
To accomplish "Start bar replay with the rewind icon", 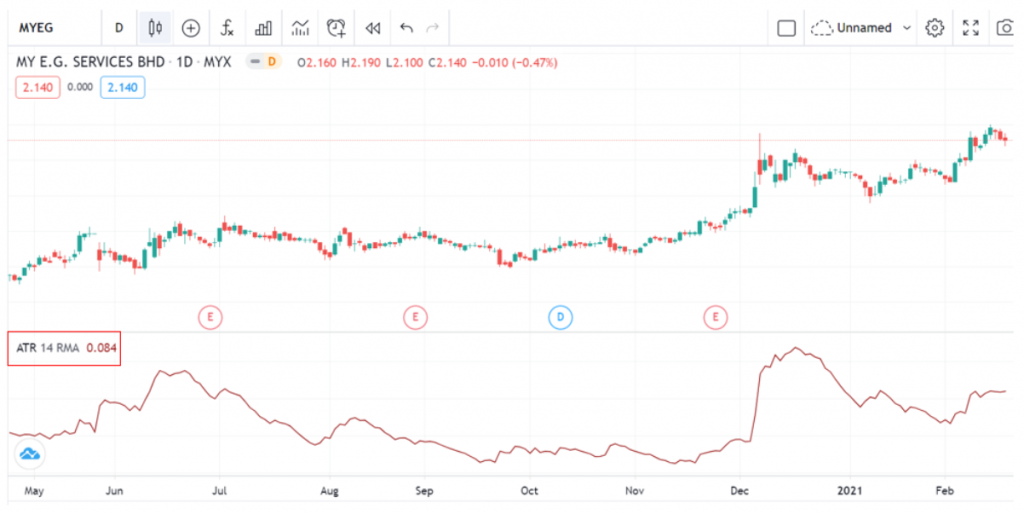I will 372,28.
